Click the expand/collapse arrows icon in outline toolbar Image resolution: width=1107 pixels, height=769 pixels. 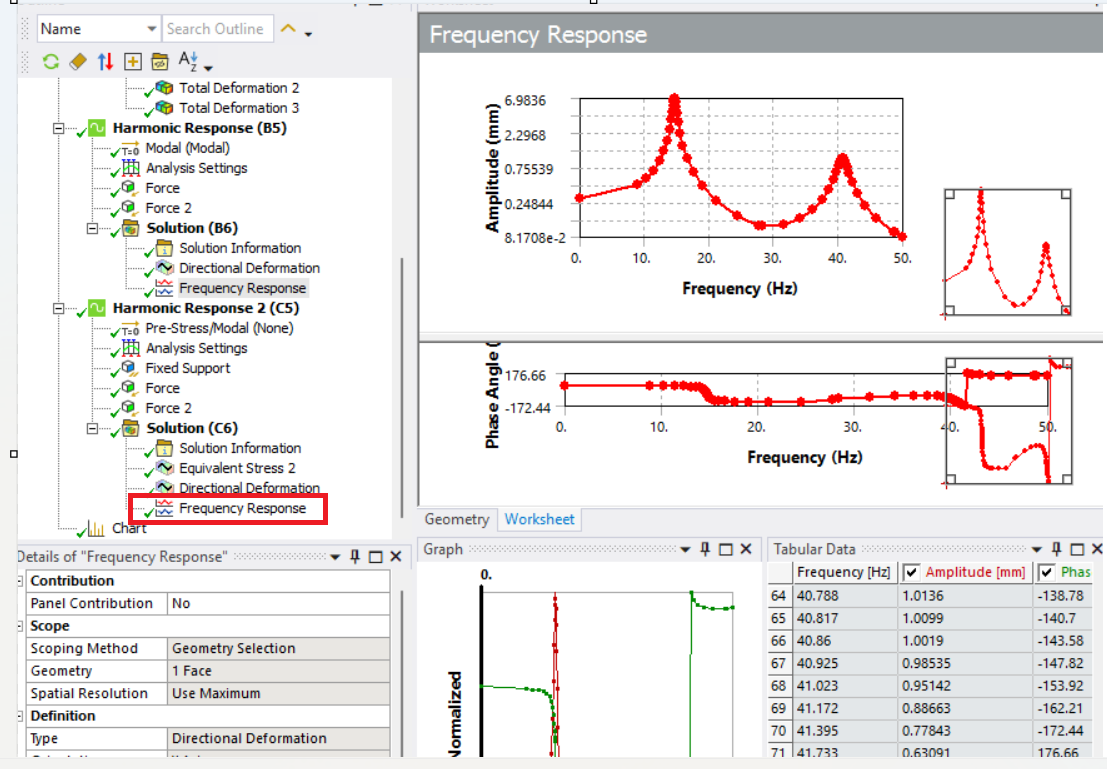[105, 62]
